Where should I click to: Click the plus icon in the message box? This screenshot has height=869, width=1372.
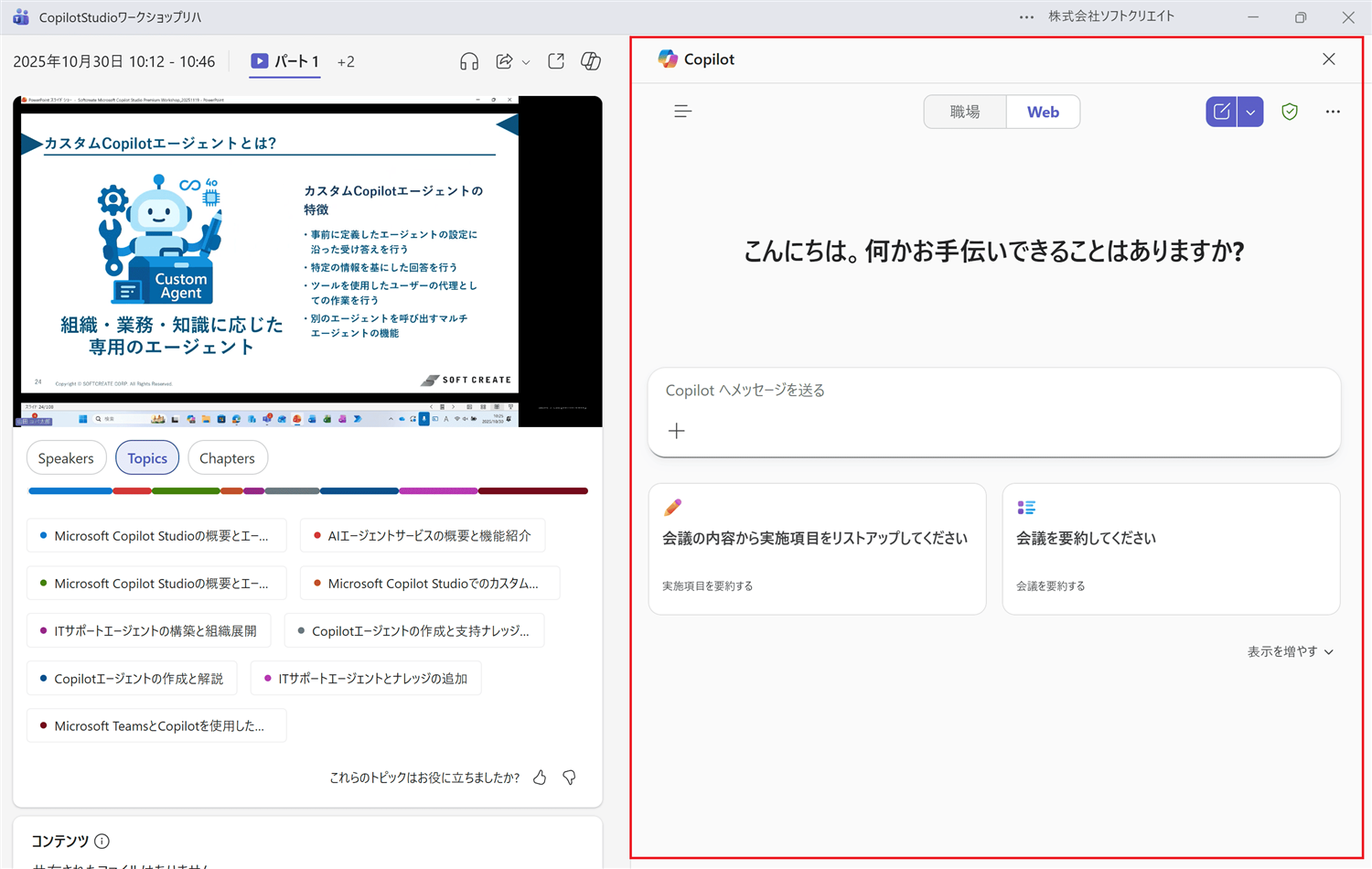coord(676,430)
